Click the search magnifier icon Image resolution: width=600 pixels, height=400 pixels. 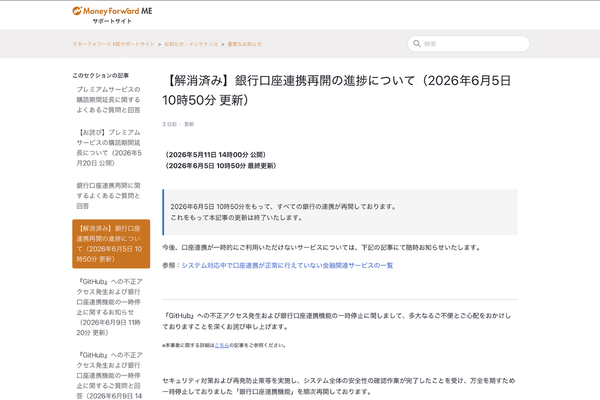tap(417, 44)
